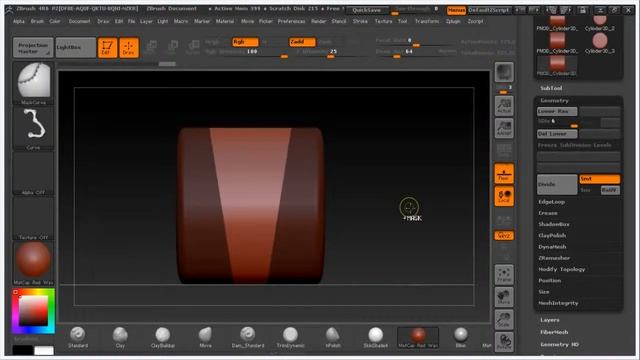This screenshot has width=640, height=360.
Task: Expand the ZRemesher subsection
Action: 554,258
